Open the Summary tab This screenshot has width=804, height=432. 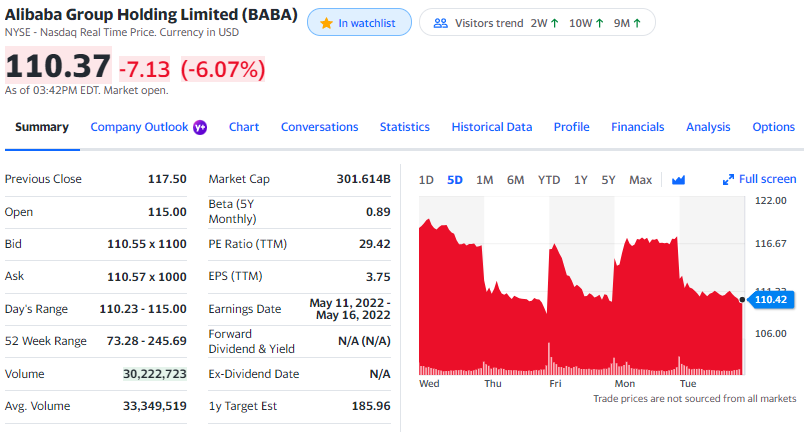[42, 127]
